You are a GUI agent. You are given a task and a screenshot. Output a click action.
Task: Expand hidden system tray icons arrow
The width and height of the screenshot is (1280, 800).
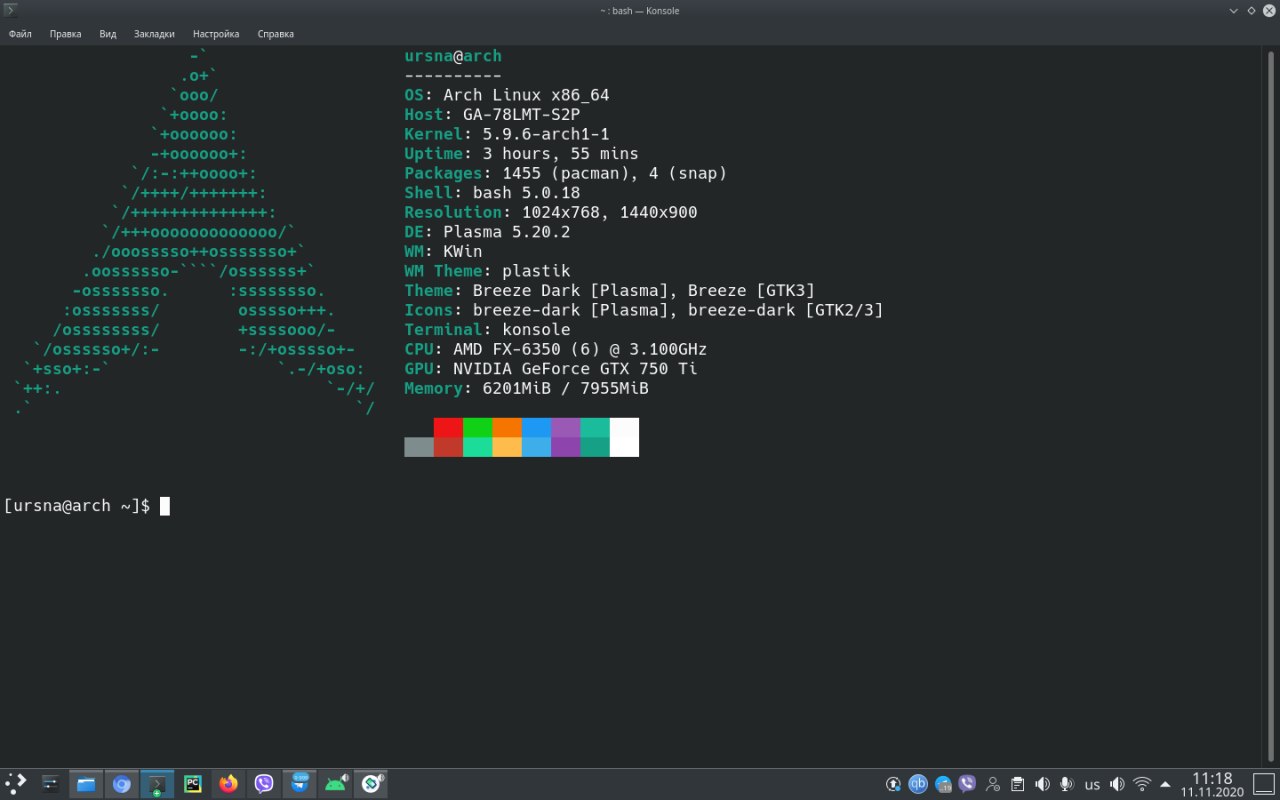[x=1165, y=784]
